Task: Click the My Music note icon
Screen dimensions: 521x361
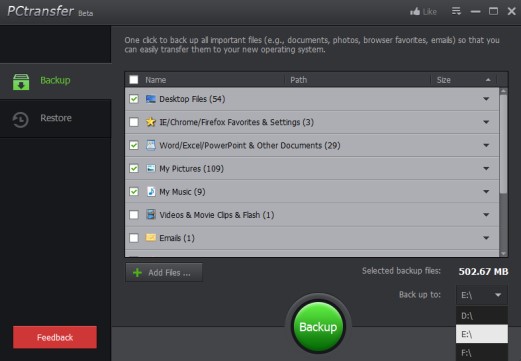Action: (x=151, y=192)
